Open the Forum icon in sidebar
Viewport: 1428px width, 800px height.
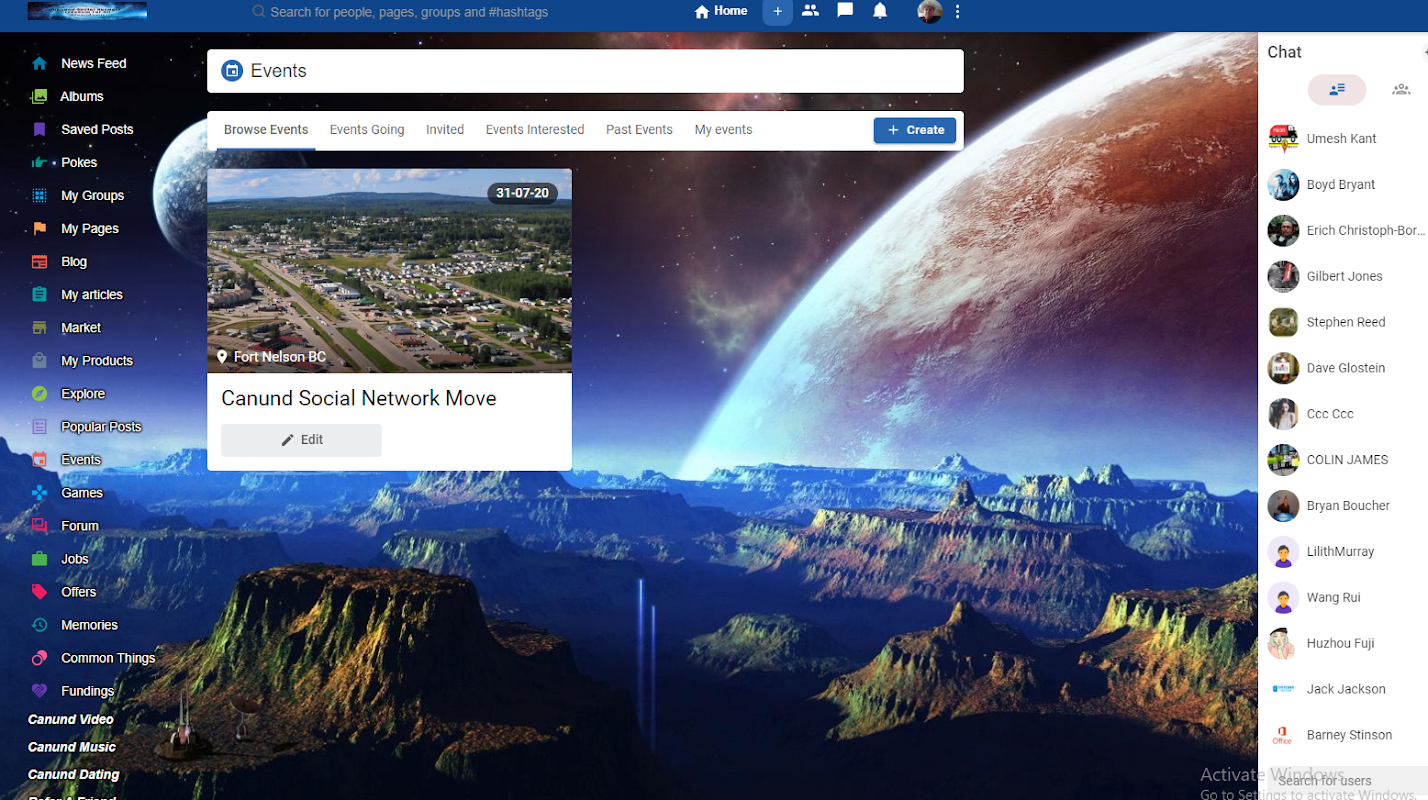click(x=39, y=525)
